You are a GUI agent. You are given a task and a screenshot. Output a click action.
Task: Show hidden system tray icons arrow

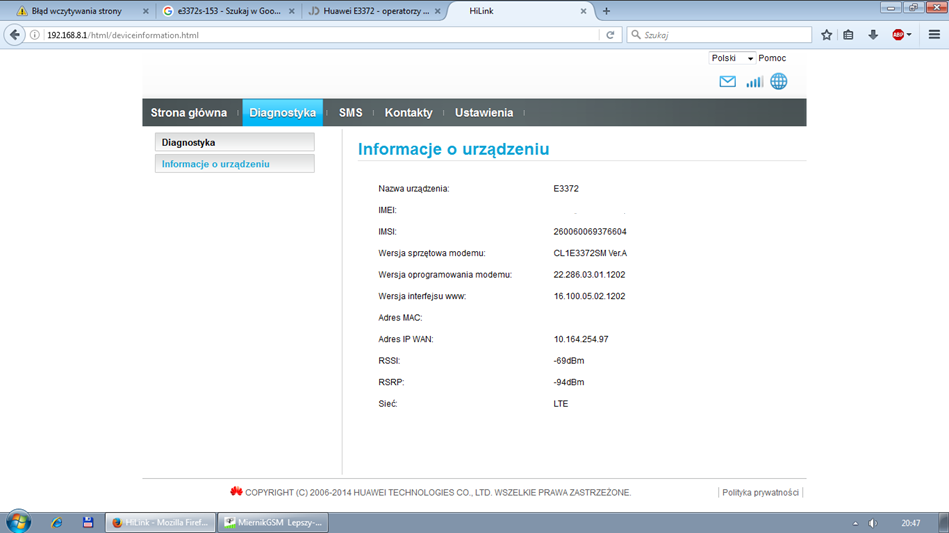pos(854,523)
